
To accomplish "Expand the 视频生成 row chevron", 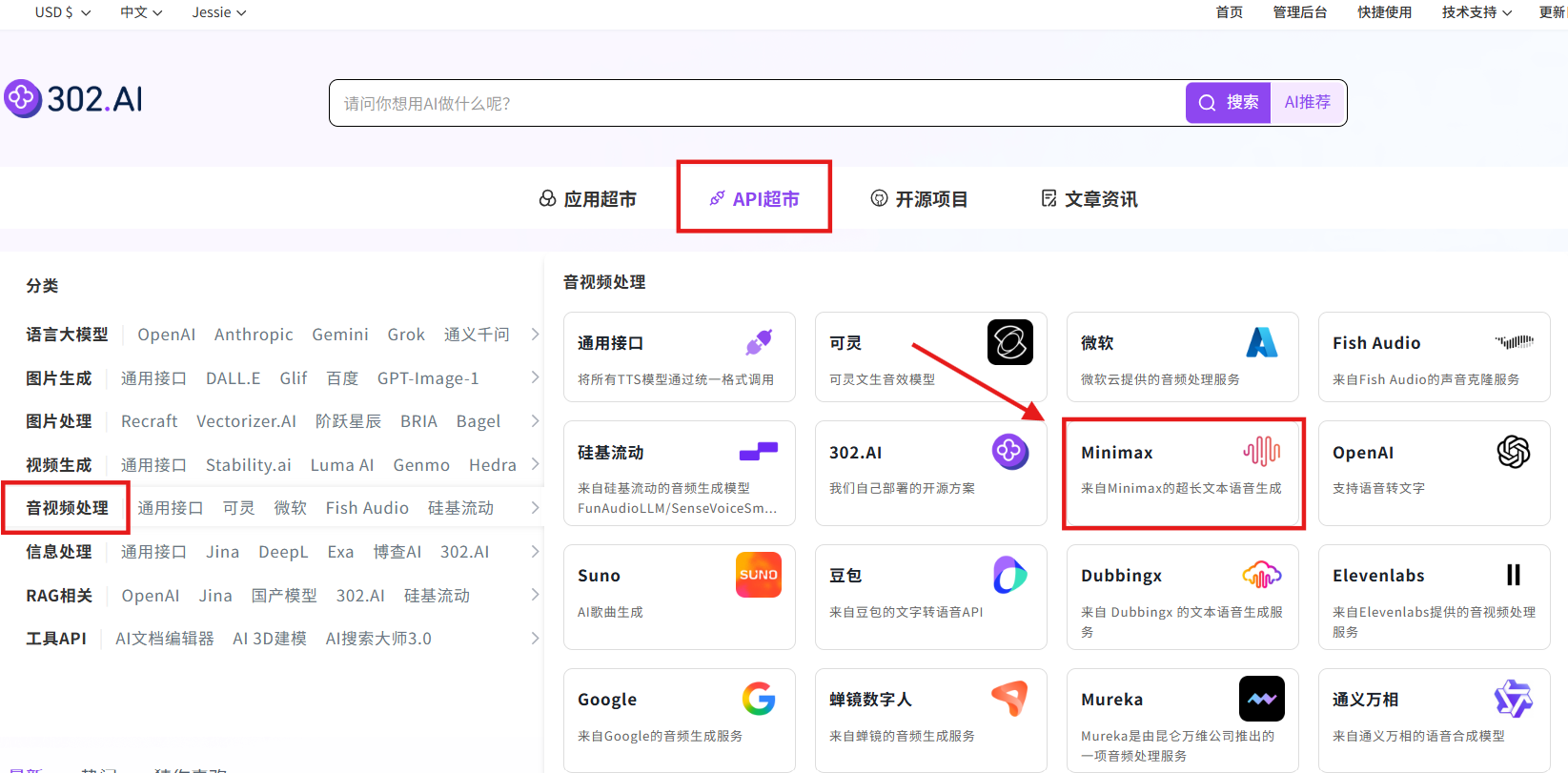I will (x=535, y=464).
